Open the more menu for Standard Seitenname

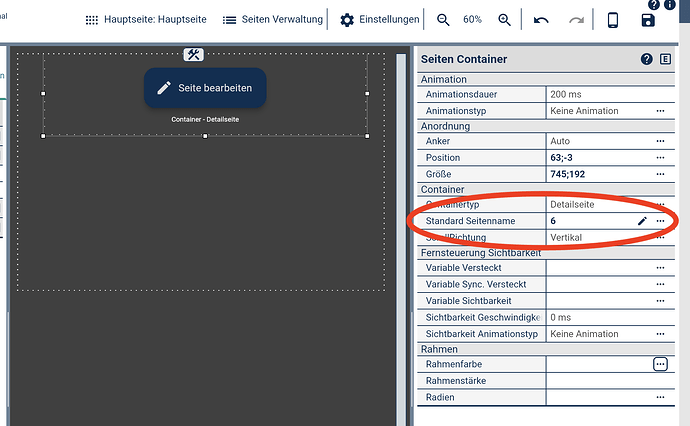coord(660,221)
